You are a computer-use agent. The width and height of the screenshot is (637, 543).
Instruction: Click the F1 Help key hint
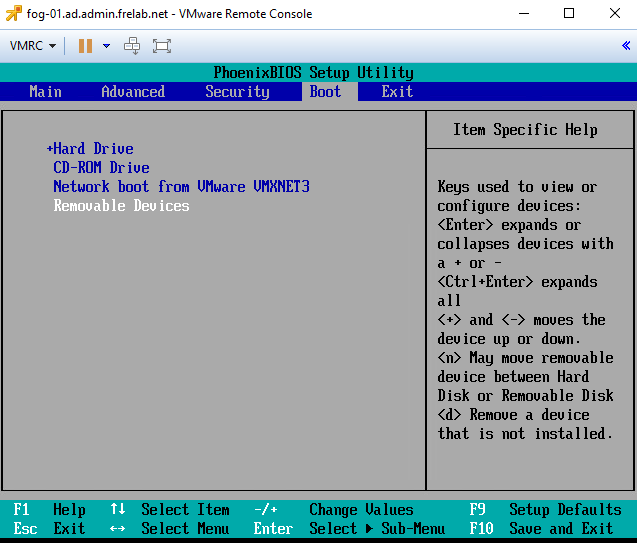pyautogui.click(x=49, y=509)
